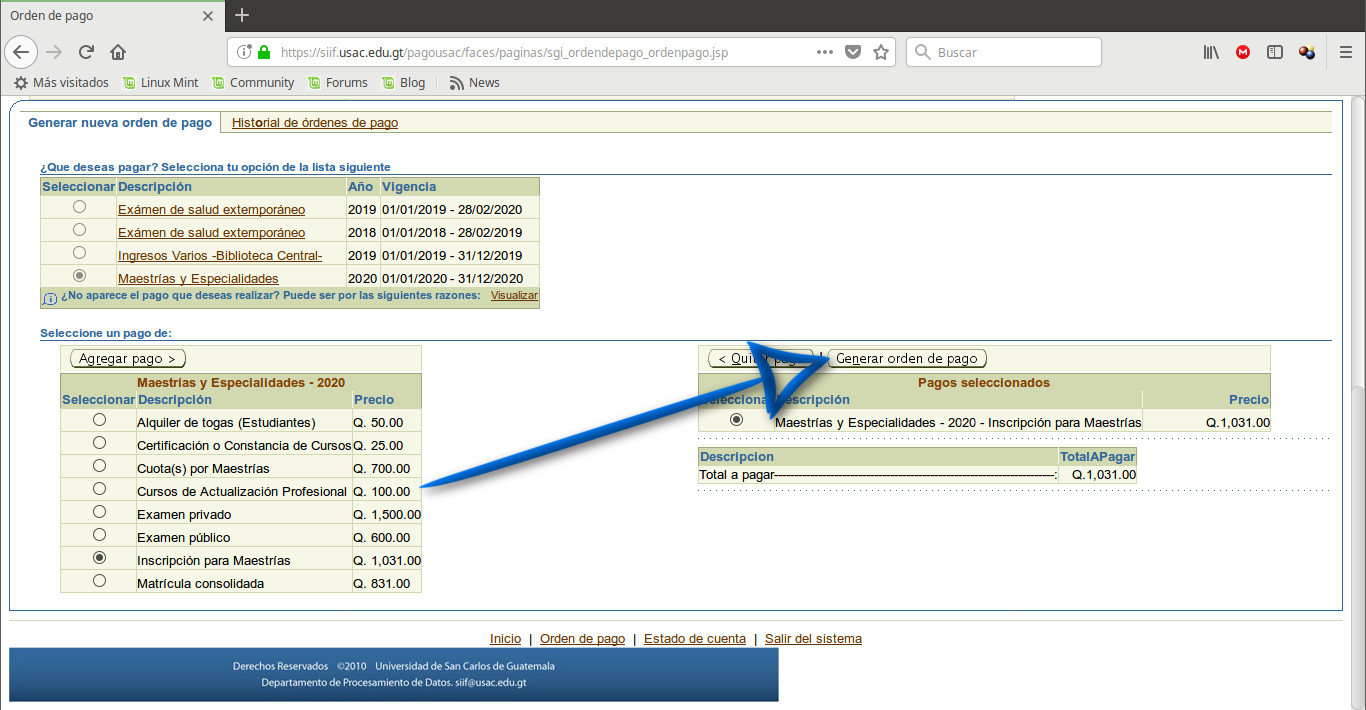Open the Generar nueva orden de pago tab

[x=120, y=123]
